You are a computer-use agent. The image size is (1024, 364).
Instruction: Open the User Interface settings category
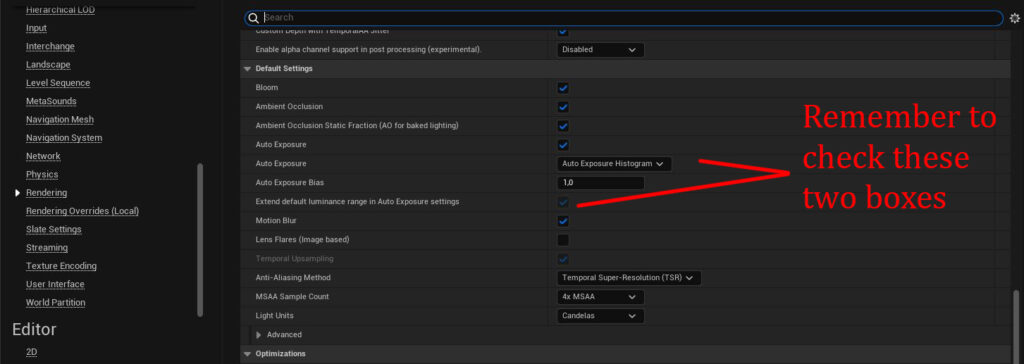55,284
